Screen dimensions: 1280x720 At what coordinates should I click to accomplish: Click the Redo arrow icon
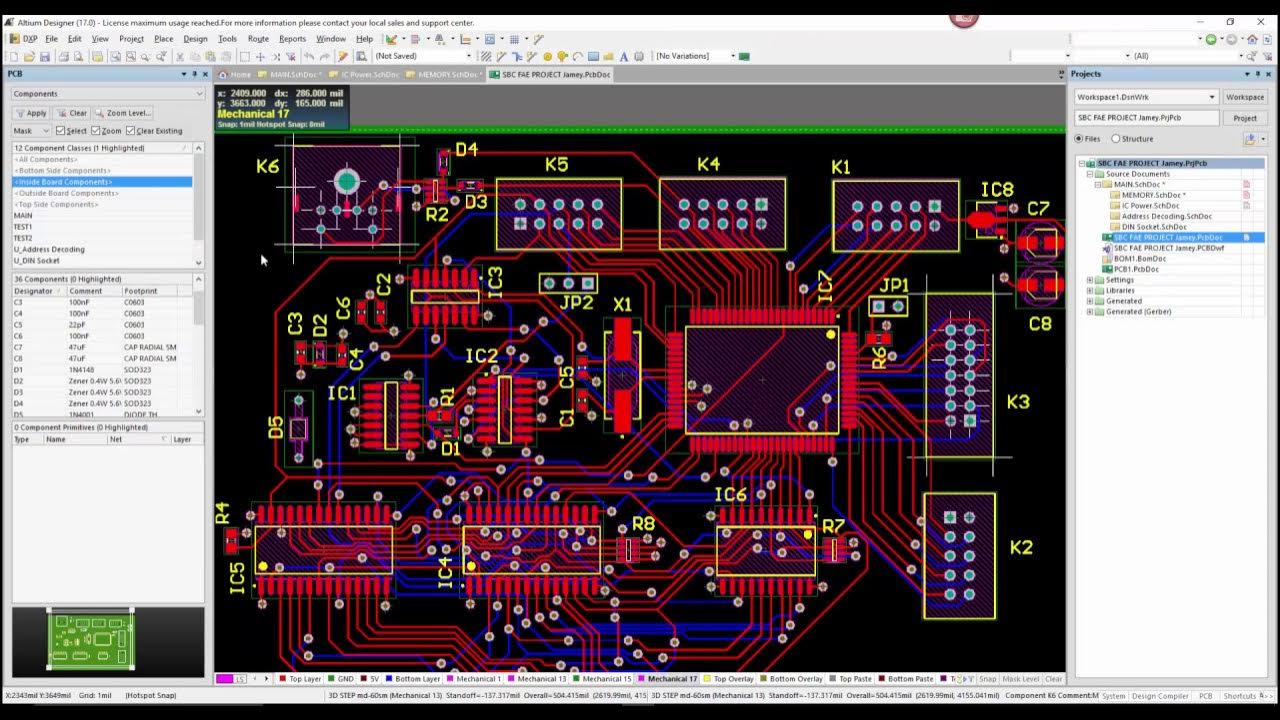tap(324, 56)
